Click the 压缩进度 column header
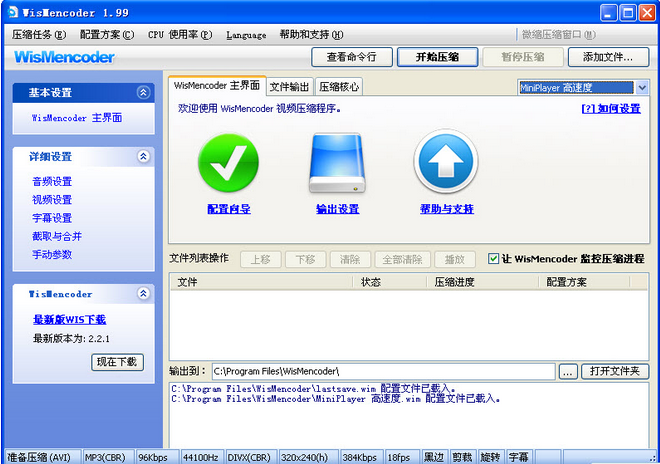 click(x=482, y=282)
